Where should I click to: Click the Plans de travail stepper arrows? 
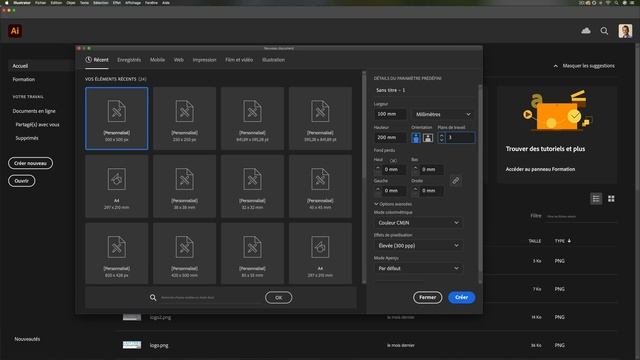click(x=441, y=138)
